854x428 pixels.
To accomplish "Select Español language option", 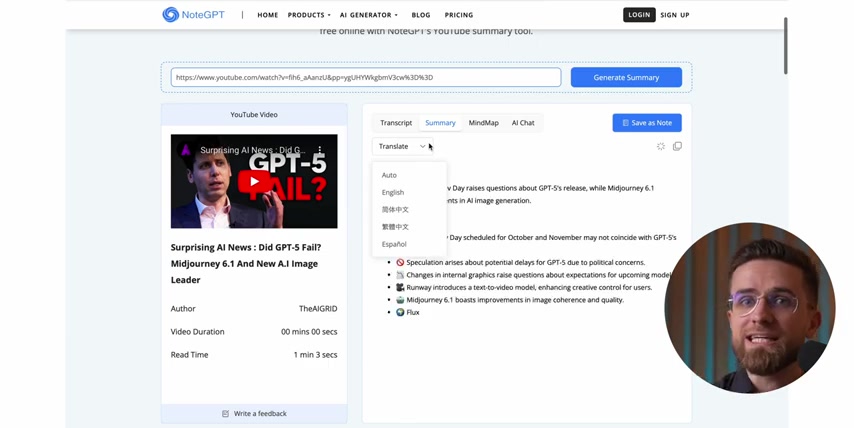I will click(394, 244).
